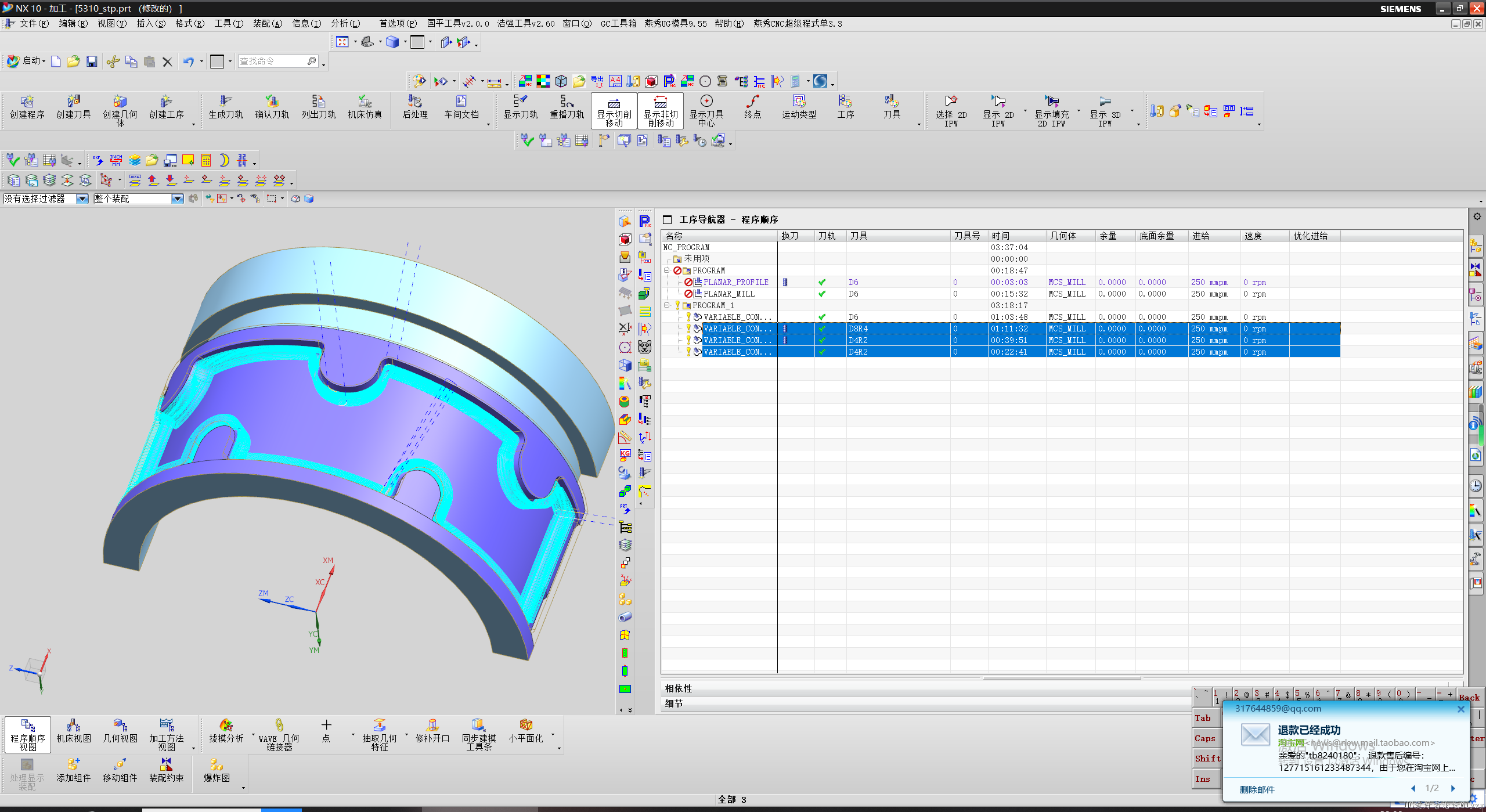Collapse the PROGRAM tree node
The height and width of the screenshot is (812, 1486).
pyautogui.click(x=667, y=270)
